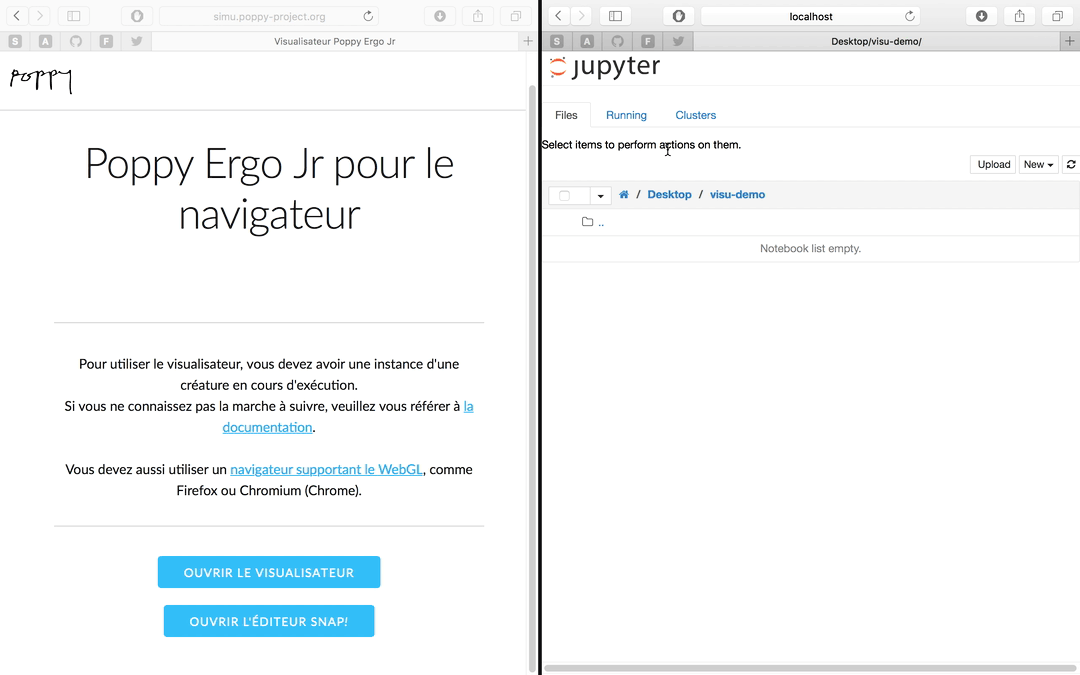This screenshot has width=1080, height=675.
Task: Click the simu.poppy-project.org address field
Action: click(x=269, y=16)
